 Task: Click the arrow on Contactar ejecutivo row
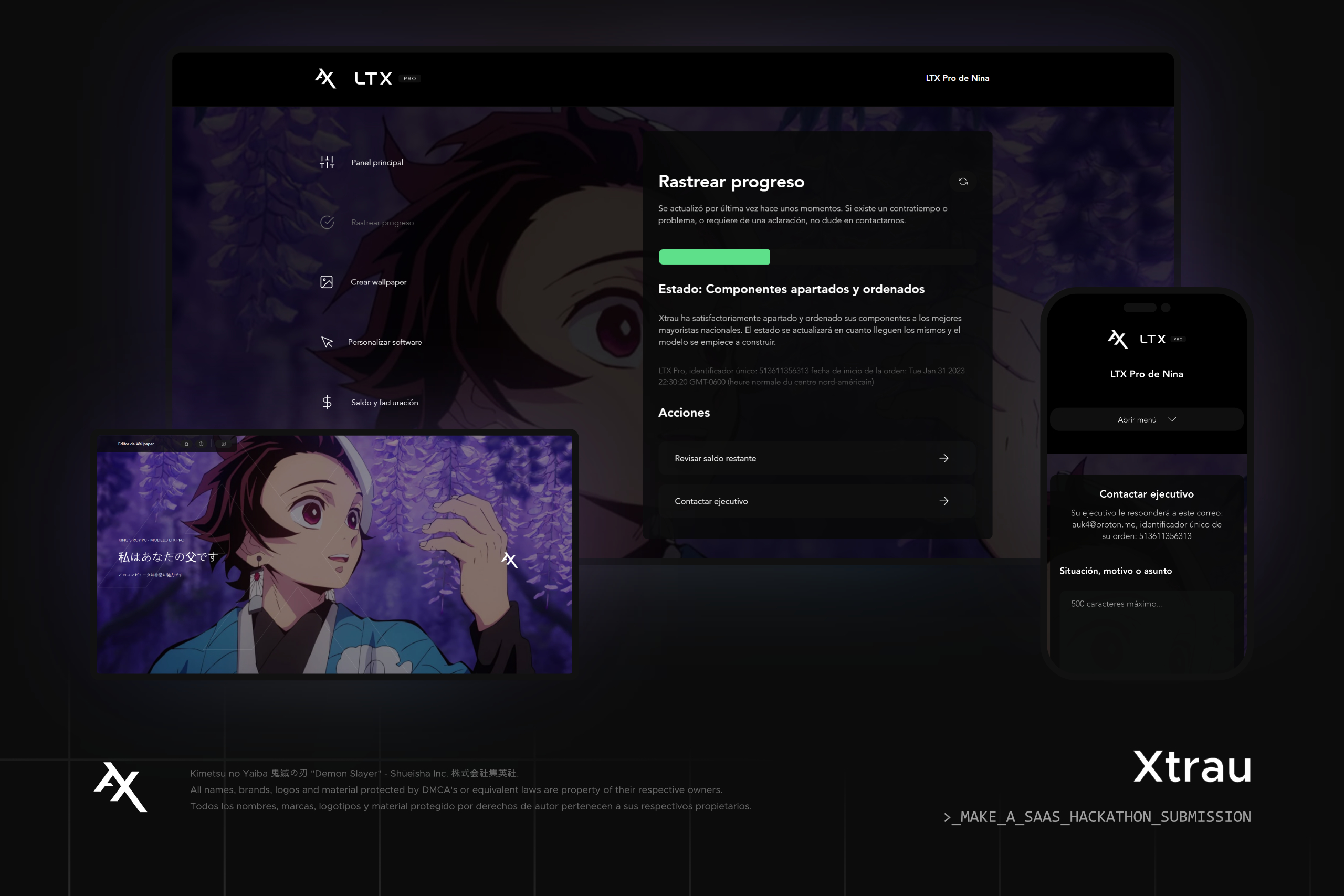[x=943, y=501]
